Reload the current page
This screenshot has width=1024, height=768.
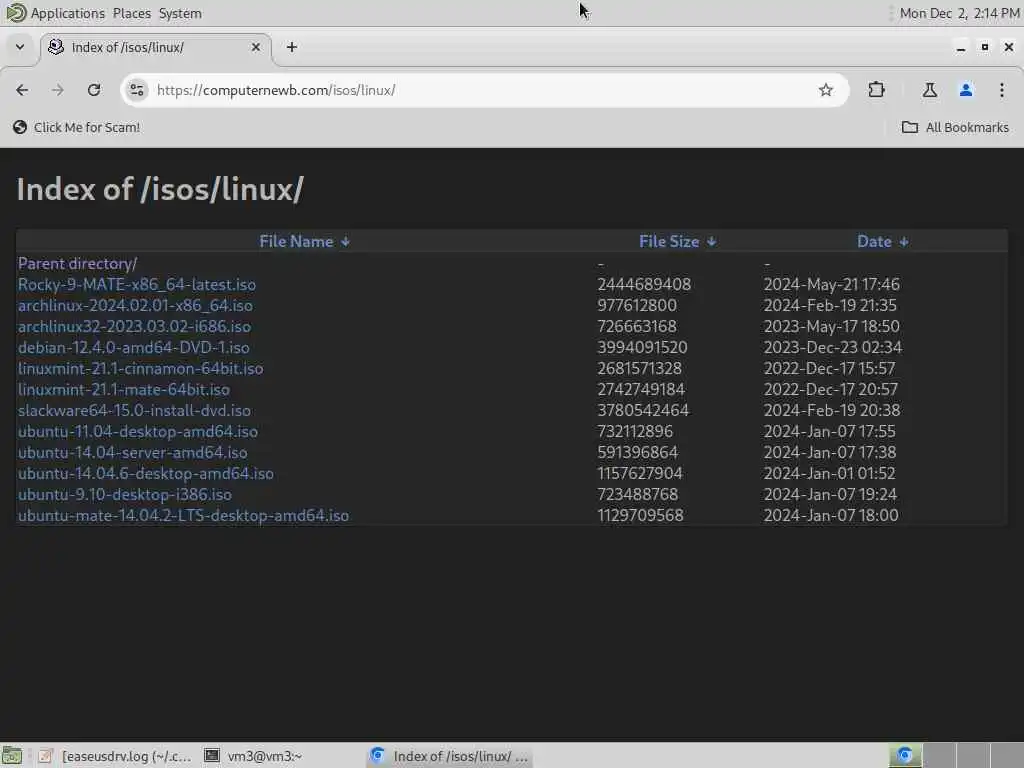point(94,90)
